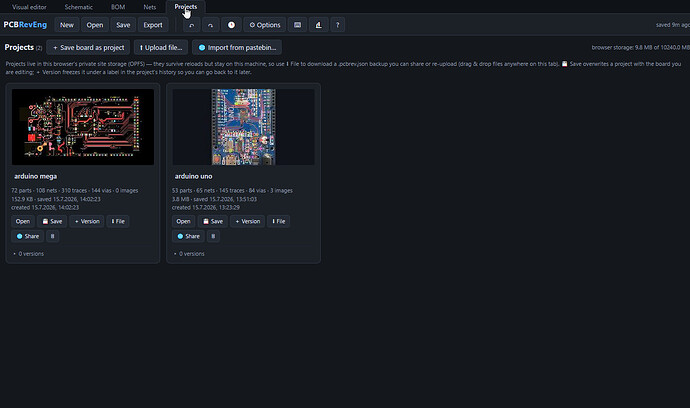Click the browser storage usage text
Image resolution: width=690 pixels, height=408 pixels.
[x=640, y=48]
